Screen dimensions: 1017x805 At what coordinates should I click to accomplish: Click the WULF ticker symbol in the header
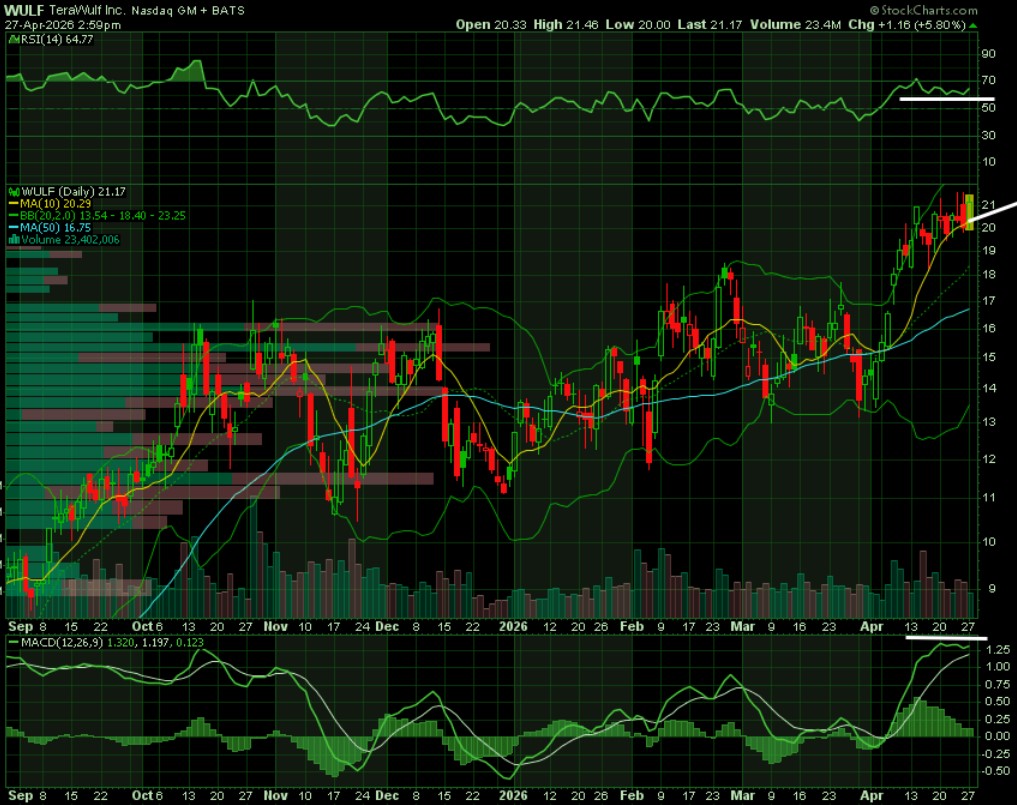24,10
